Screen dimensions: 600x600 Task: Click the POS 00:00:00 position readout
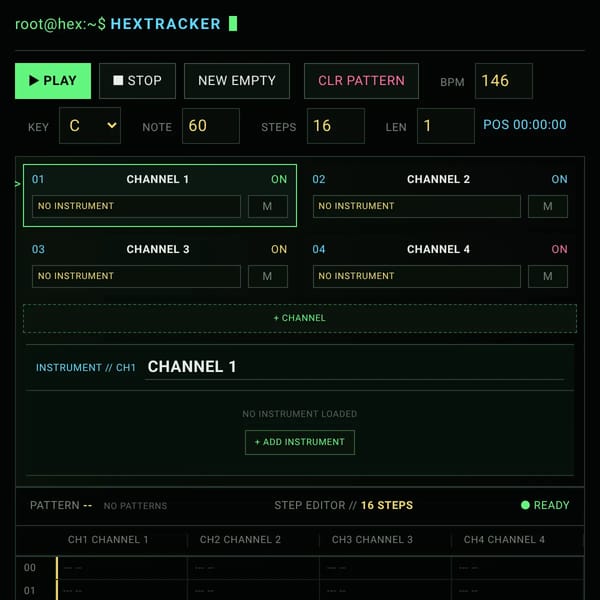(x=525, y=125)
